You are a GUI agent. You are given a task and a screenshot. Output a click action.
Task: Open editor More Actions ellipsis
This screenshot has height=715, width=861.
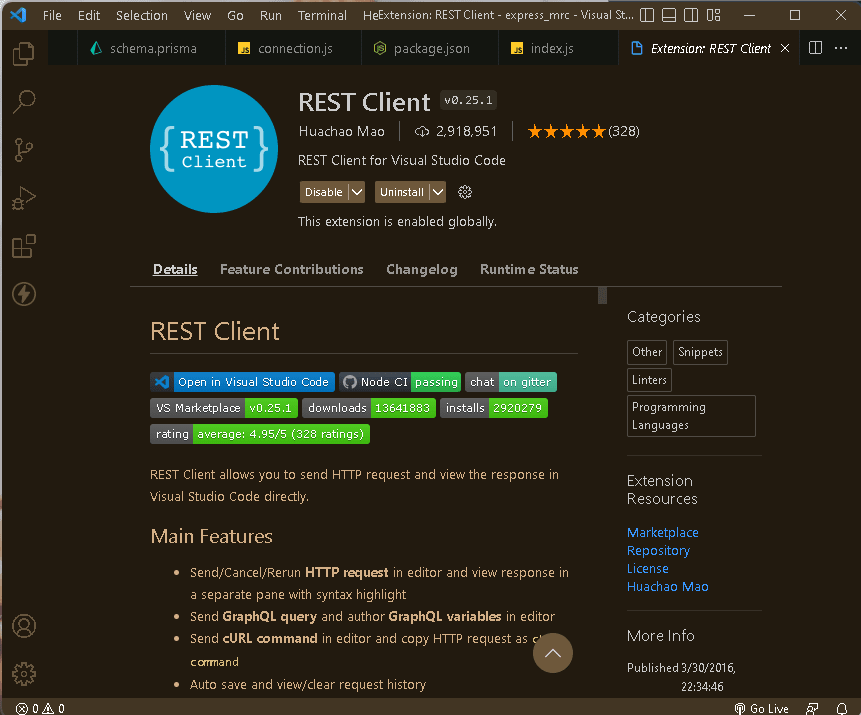(x=841, y=48)
